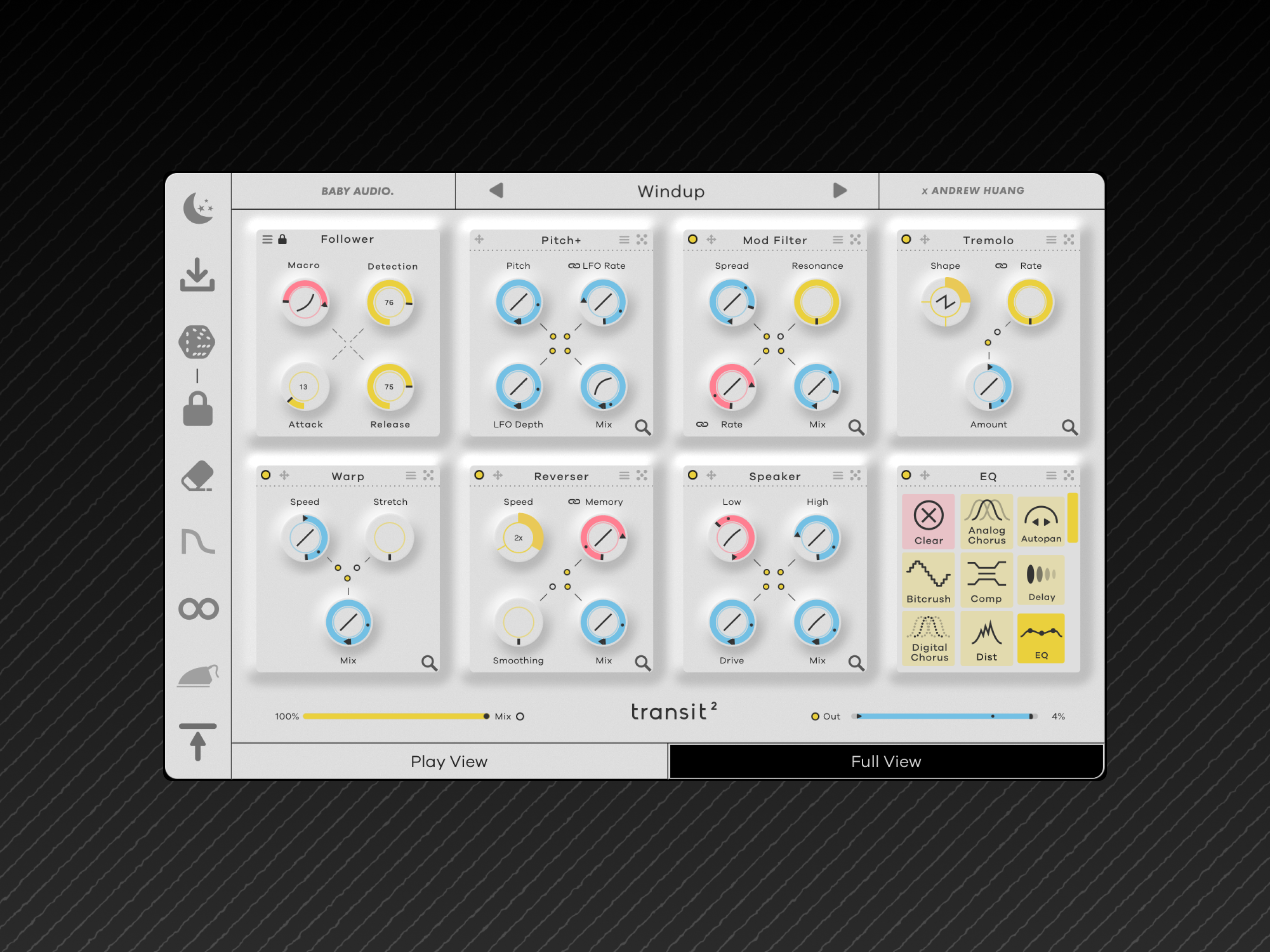Viewport: 1270px width, 952px height.
Task: Toggle the Speaker module power dot
Action: pyautogui.click(x=693, y=476)
